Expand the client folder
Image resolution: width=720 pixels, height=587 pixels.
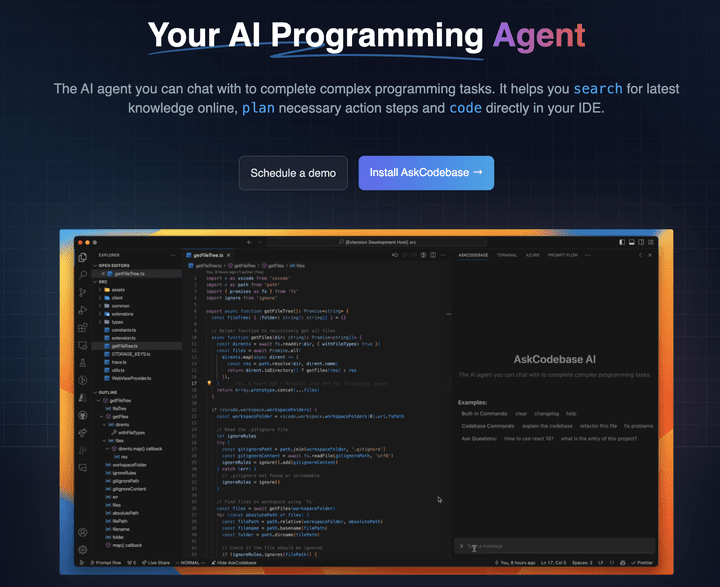pos(100,298)
